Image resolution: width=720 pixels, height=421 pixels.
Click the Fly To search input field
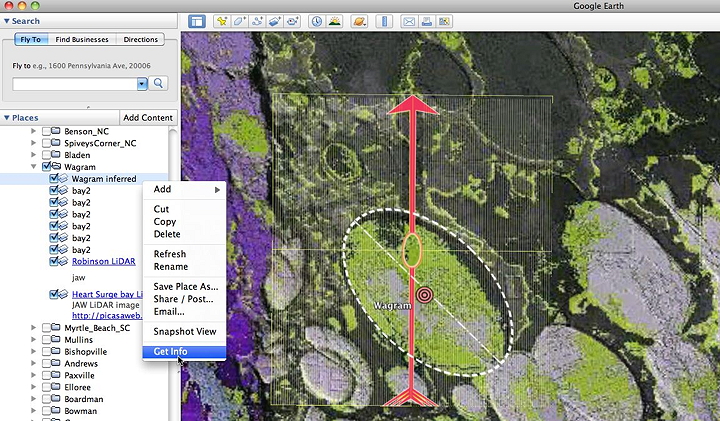74,84
